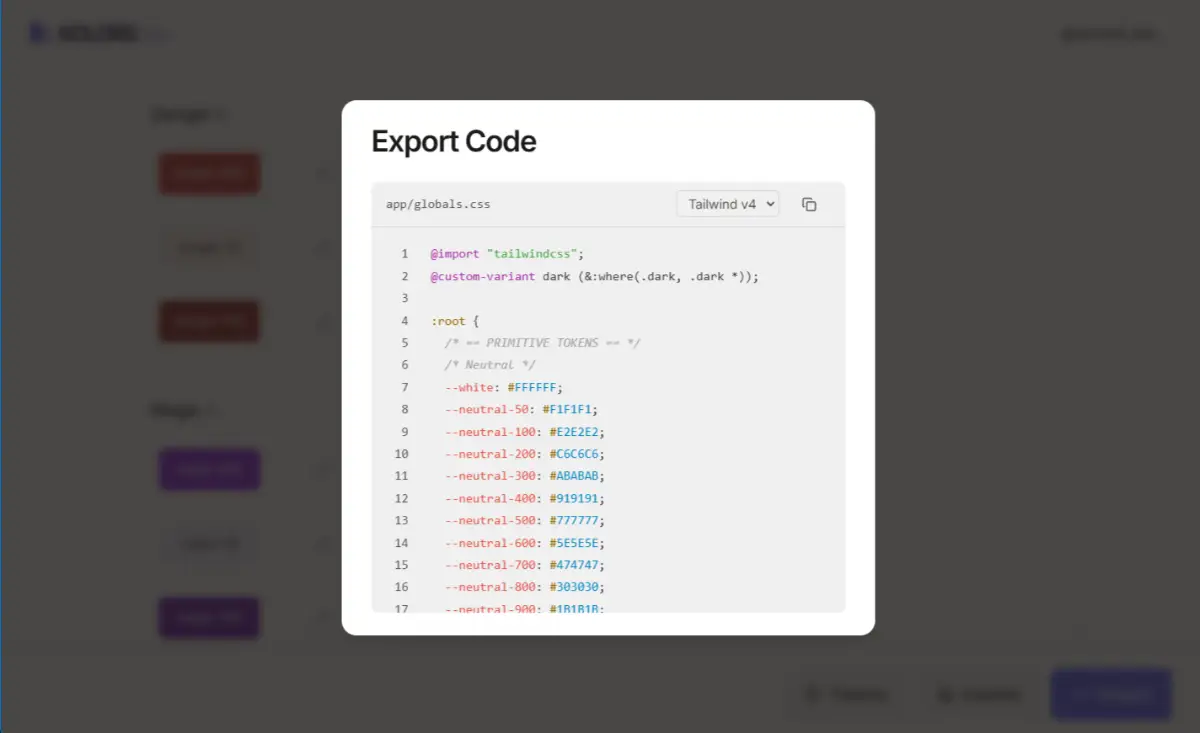
Task: Click the first blurred red Danger button
Action: click(x=210, y=174)
